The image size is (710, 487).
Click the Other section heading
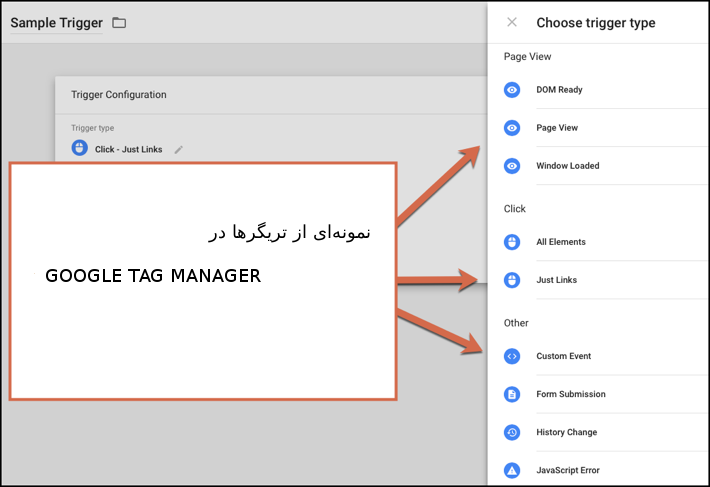(x=516, y=323)
